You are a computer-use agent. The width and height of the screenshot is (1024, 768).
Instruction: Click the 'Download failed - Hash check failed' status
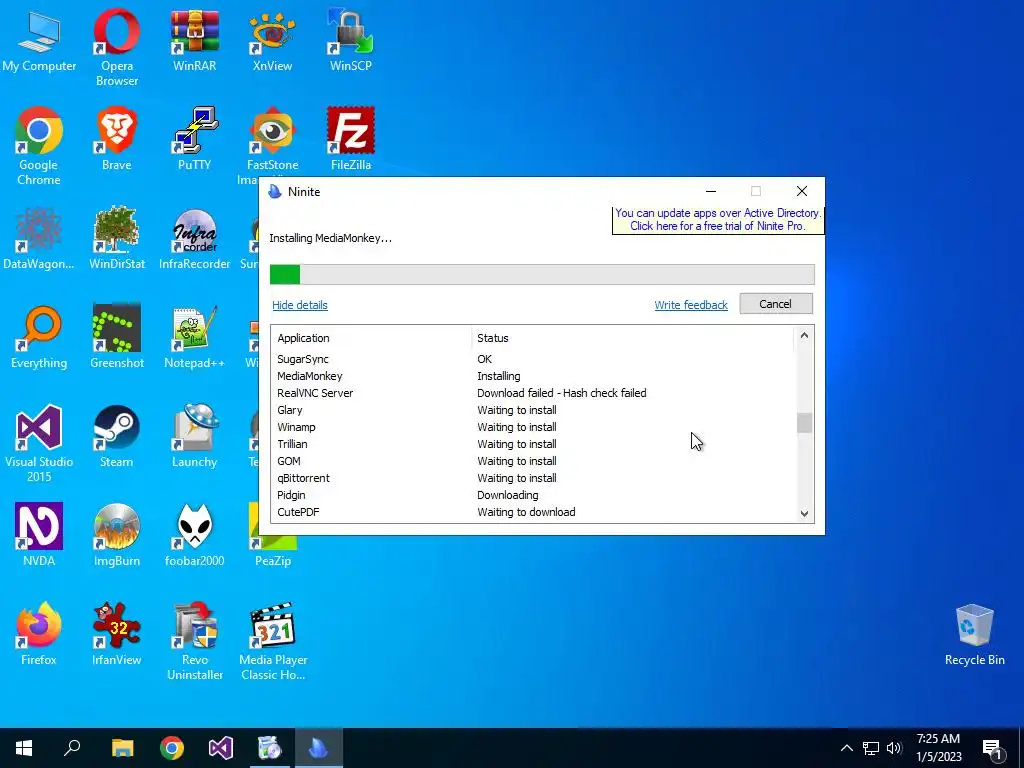coord(562,393)
